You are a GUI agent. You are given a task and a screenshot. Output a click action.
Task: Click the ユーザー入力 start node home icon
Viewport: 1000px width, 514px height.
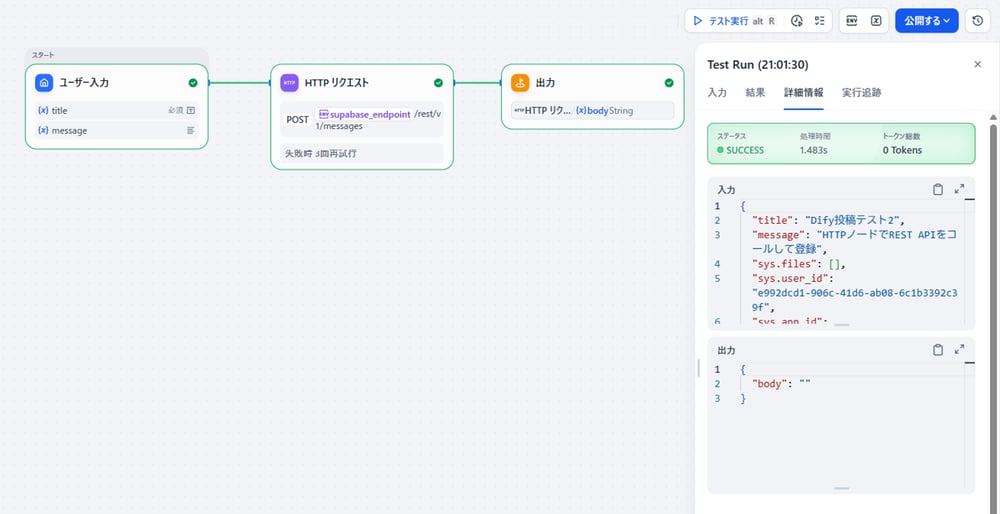44,83
